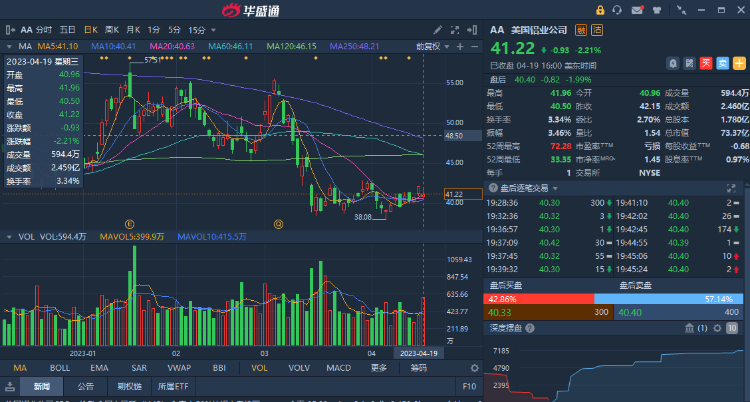750x402 pixels.
Task: Expand the 盘后逐笔交易 panel icon
Action: click(x=731, y=188)
